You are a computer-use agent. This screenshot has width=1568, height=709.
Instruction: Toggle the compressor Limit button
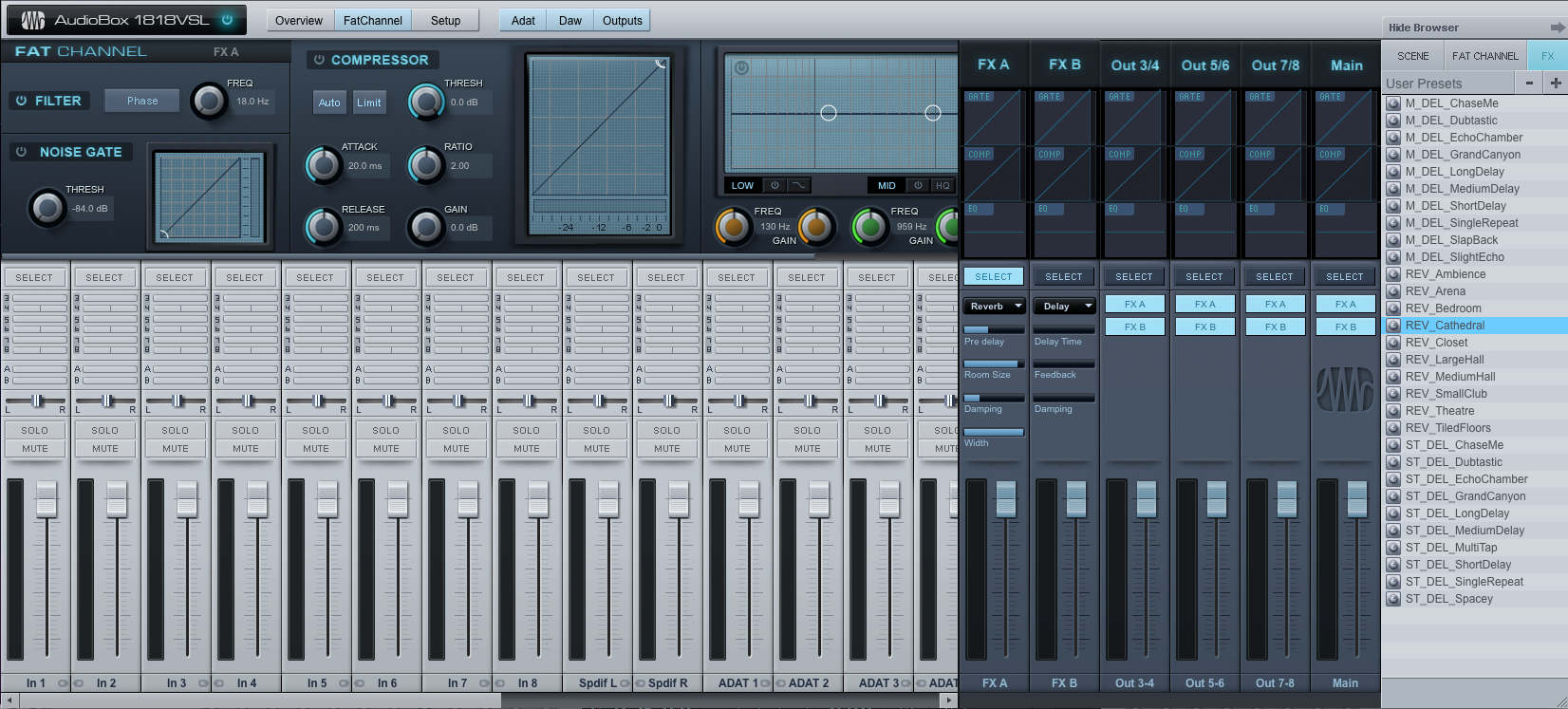369,103
